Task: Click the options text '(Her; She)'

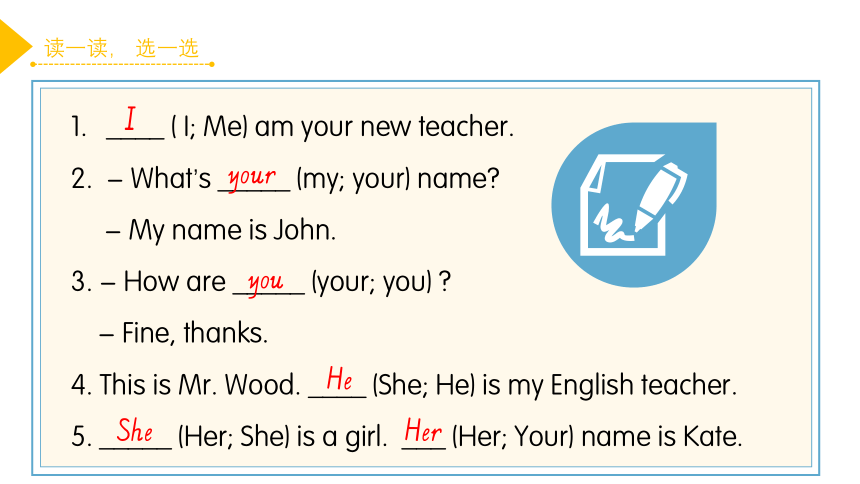Action: (234, 437)
